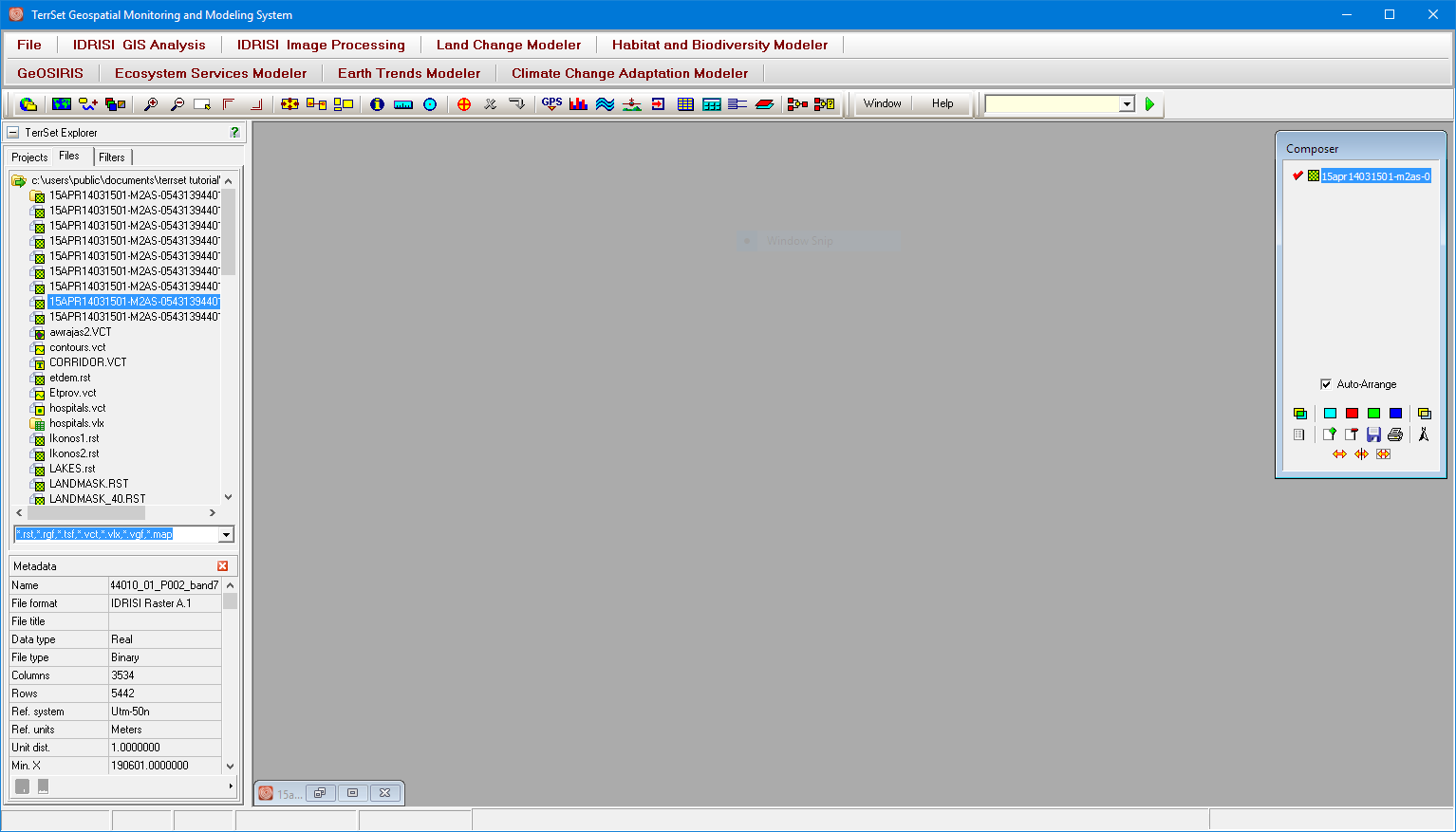Click the green run arrow button

click(x=1149, y=104)
